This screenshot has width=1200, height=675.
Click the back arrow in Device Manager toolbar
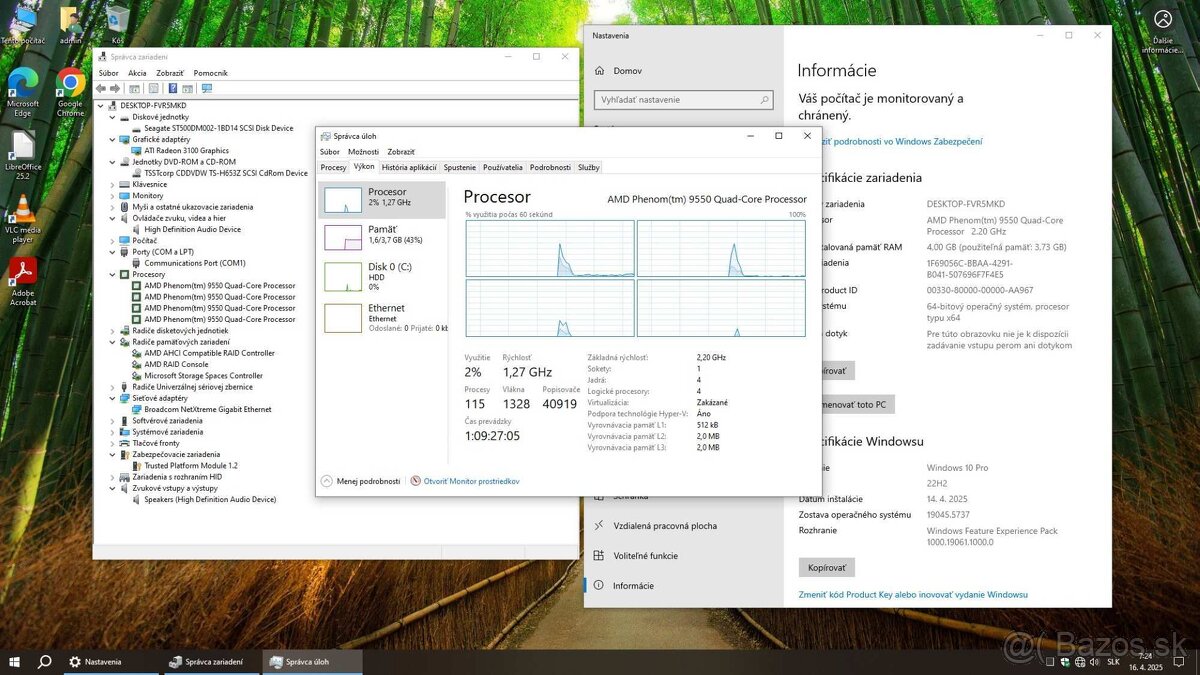point(100,88)
